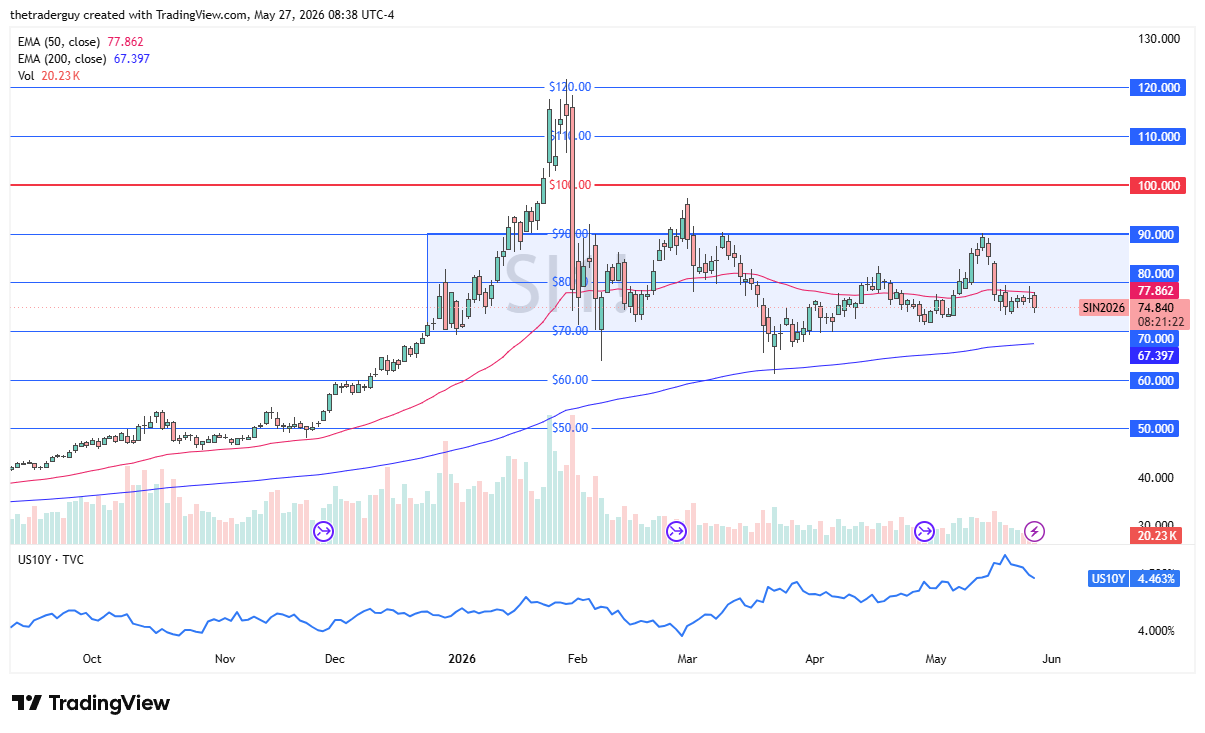Click the Nov date axis label

click(x=225, y=659)
